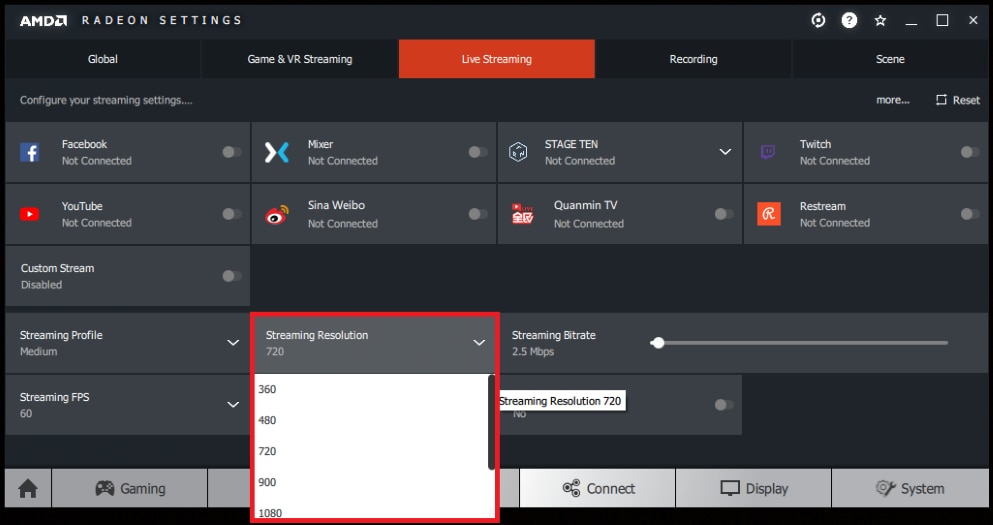
Task: Open Radeon update notifications icon
Action: click(818, 20)
